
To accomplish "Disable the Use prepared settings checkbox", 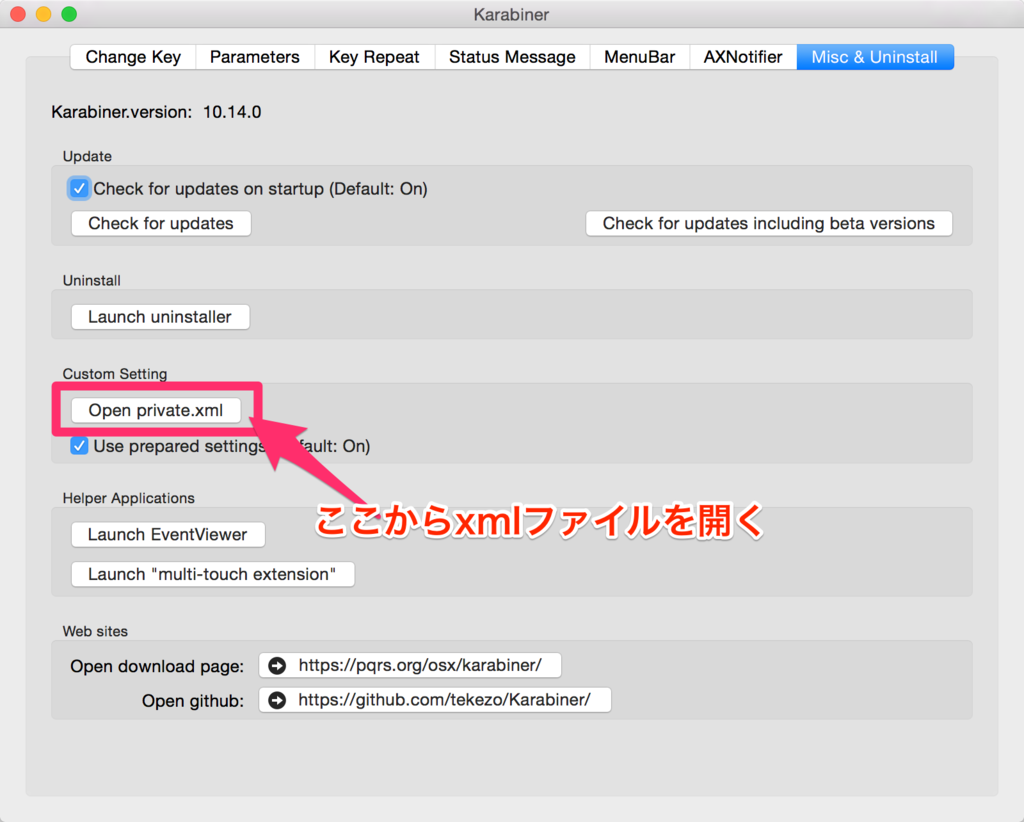I will point(79,446).
